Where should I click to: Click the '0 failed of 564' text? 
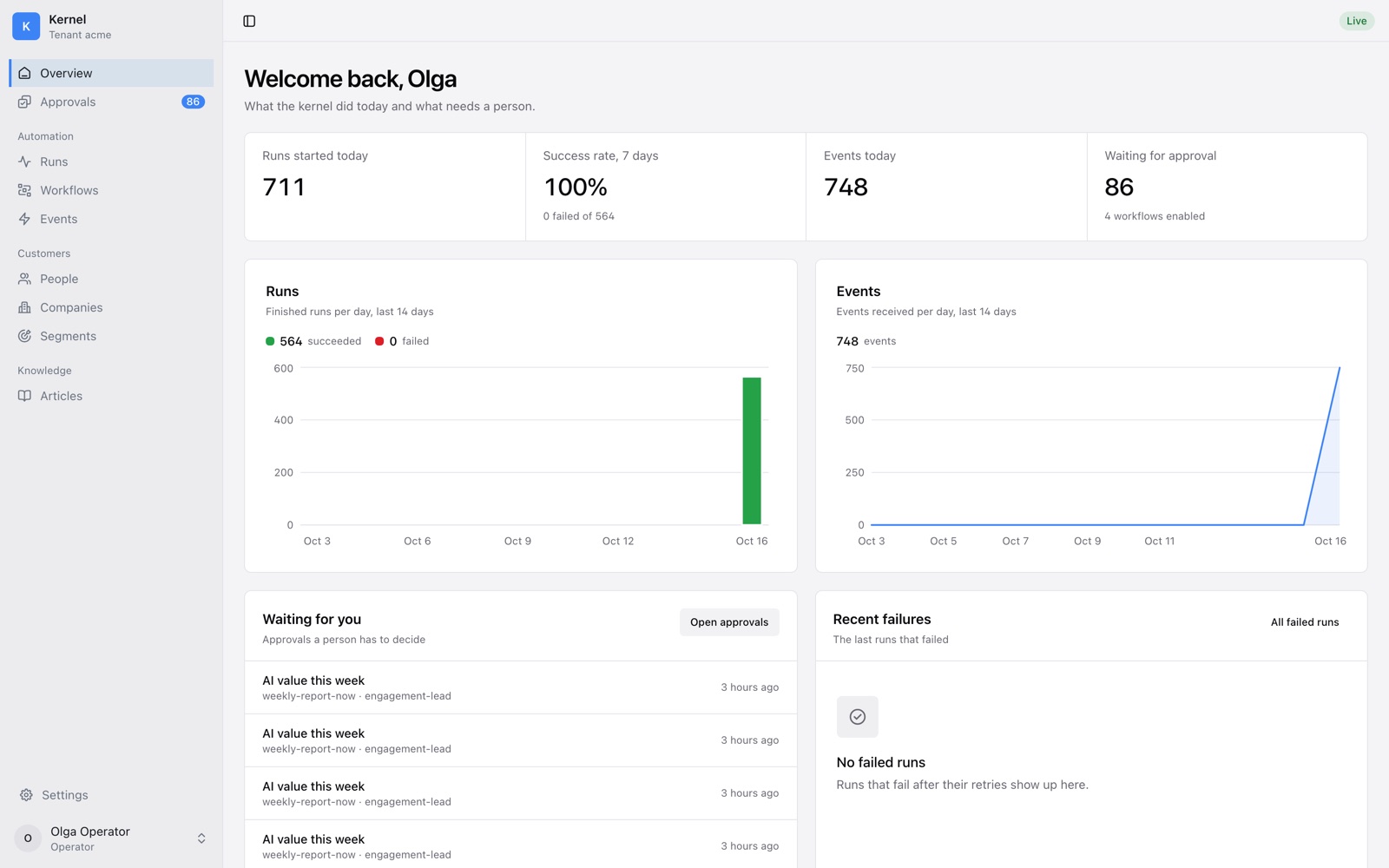(x=579, y=216)
